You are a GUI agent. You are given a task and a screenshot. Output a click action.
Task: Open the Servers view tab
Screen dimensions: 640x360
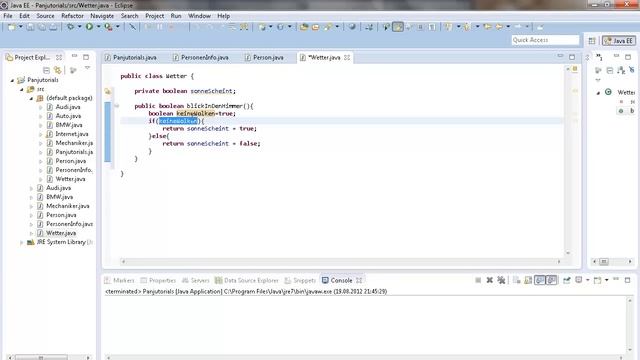point(196,280)
